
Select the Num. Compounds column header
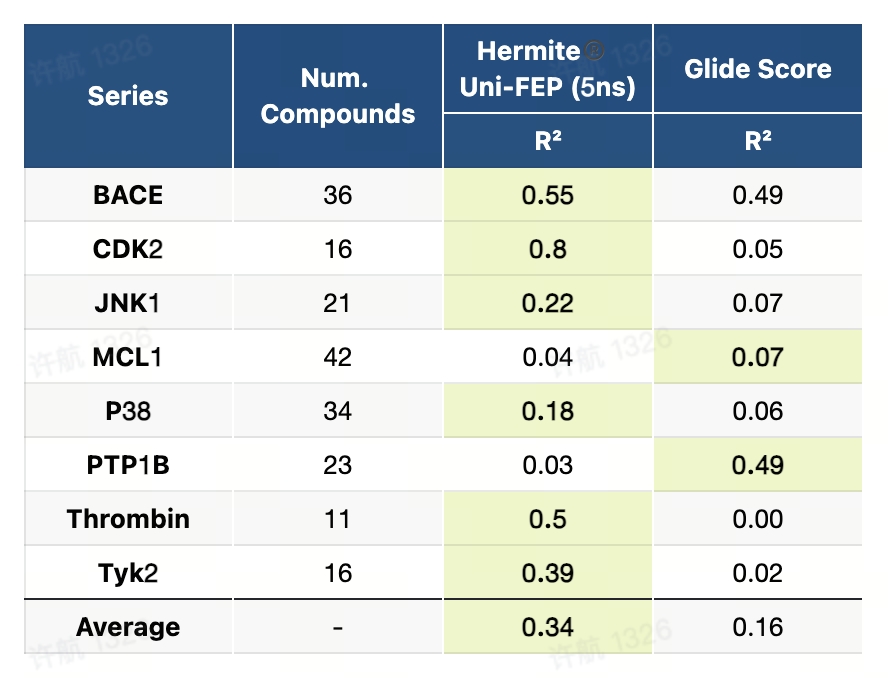coord(338,96)
